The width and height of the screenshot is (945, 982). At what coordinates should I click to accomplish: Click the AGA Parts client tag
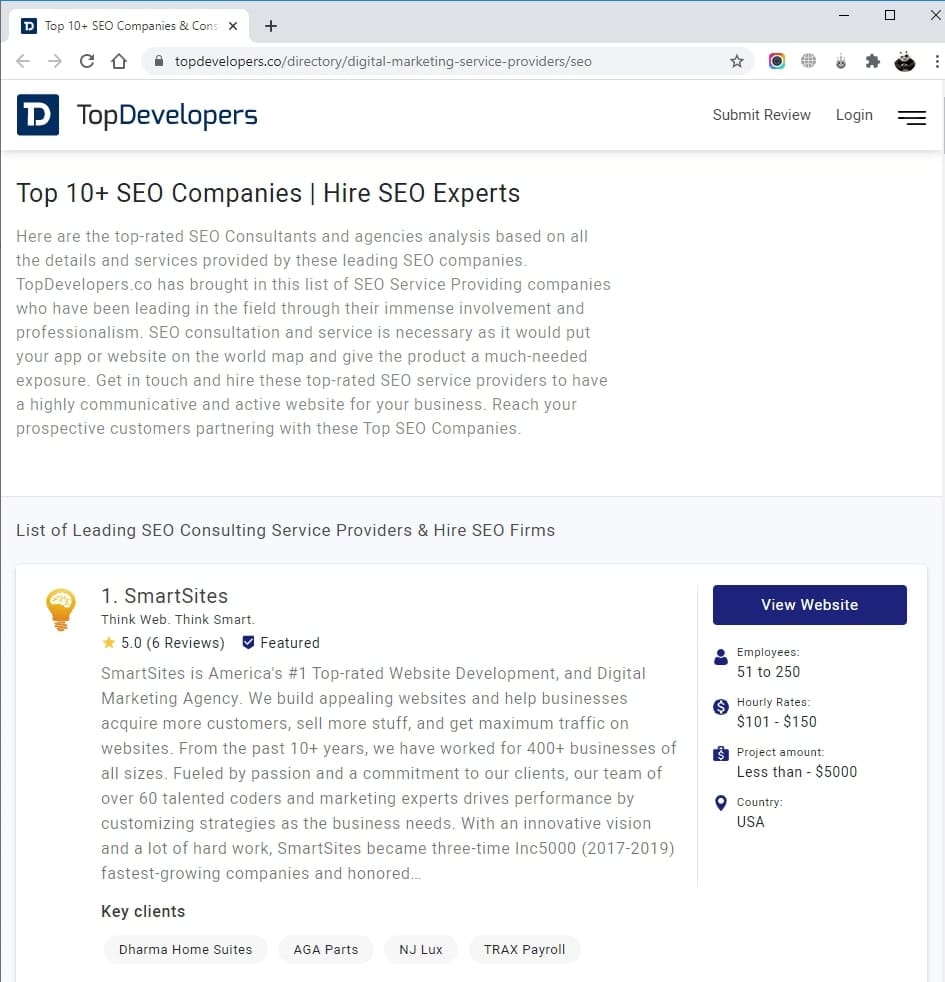point(326,949)
